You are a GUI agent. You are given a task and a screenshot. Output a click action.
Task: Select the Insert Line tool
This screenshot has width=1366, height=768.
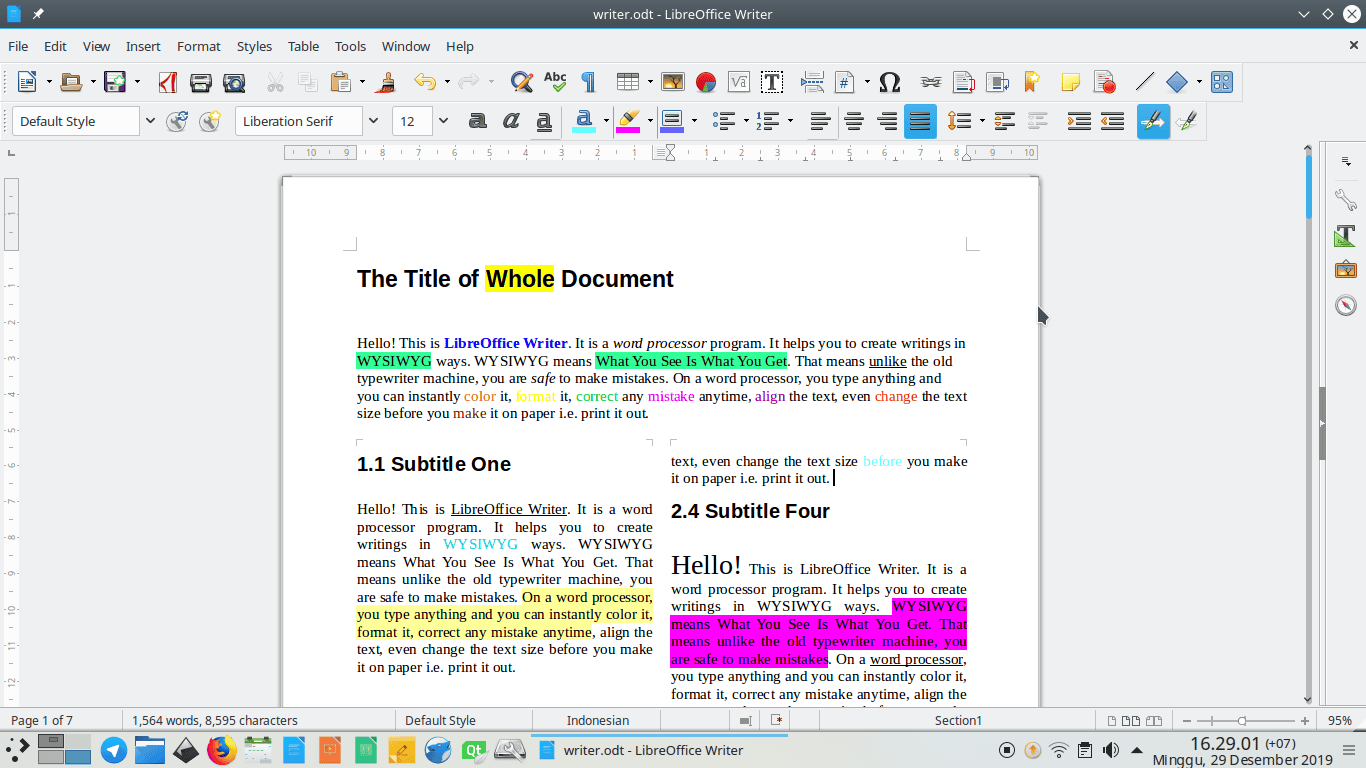click(x=1145, y=82)
